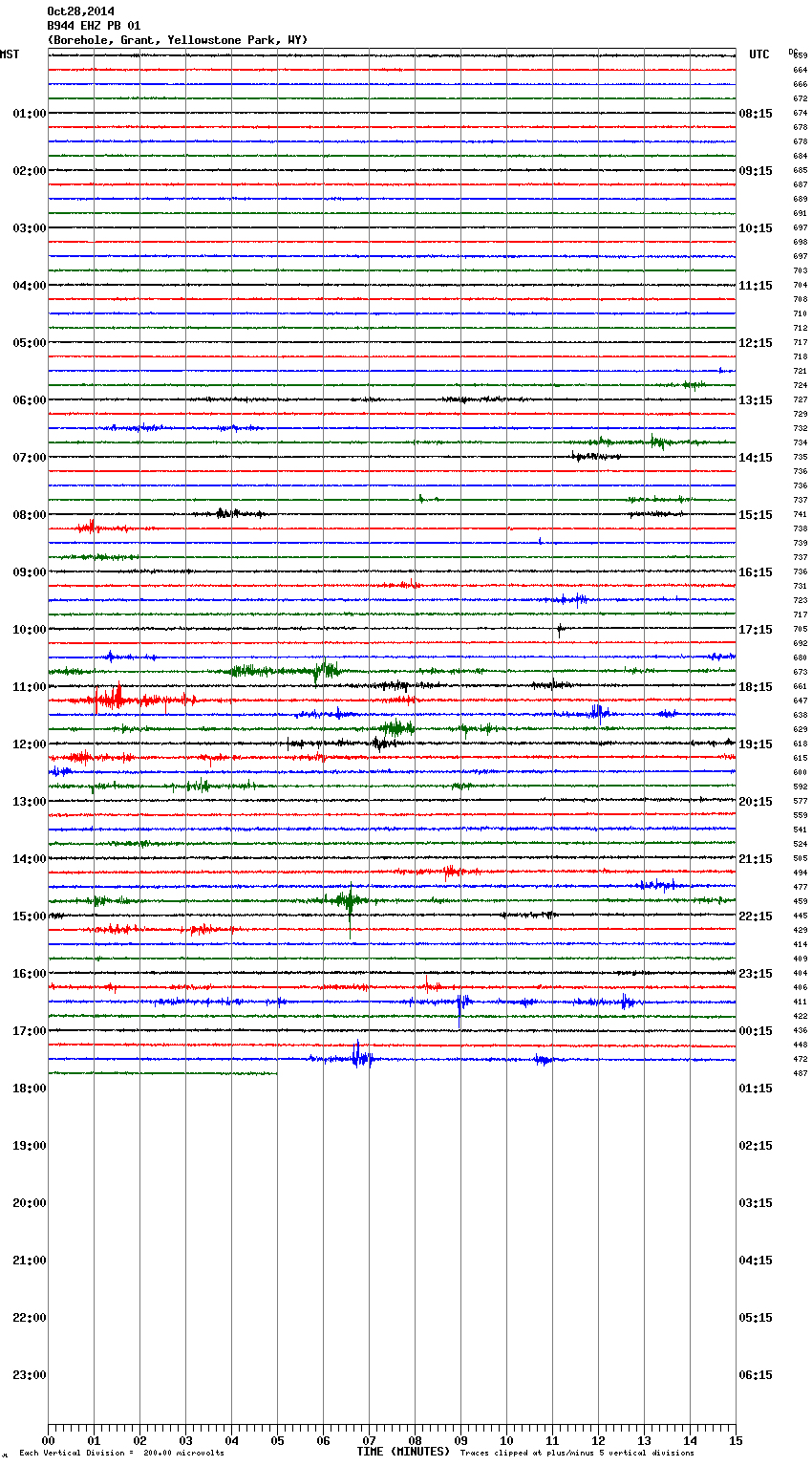The image size is (812, 1466).
Task: Select the 06:15 UTC time label
Action: click(x=756, y=1375)
